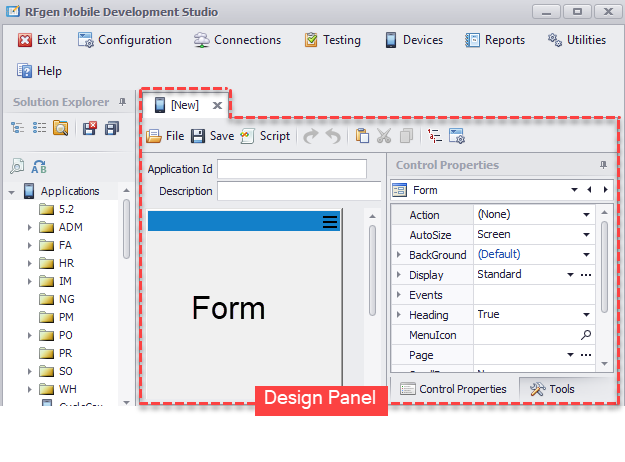Click the Exit toolbar button

(x=37, y=40)
